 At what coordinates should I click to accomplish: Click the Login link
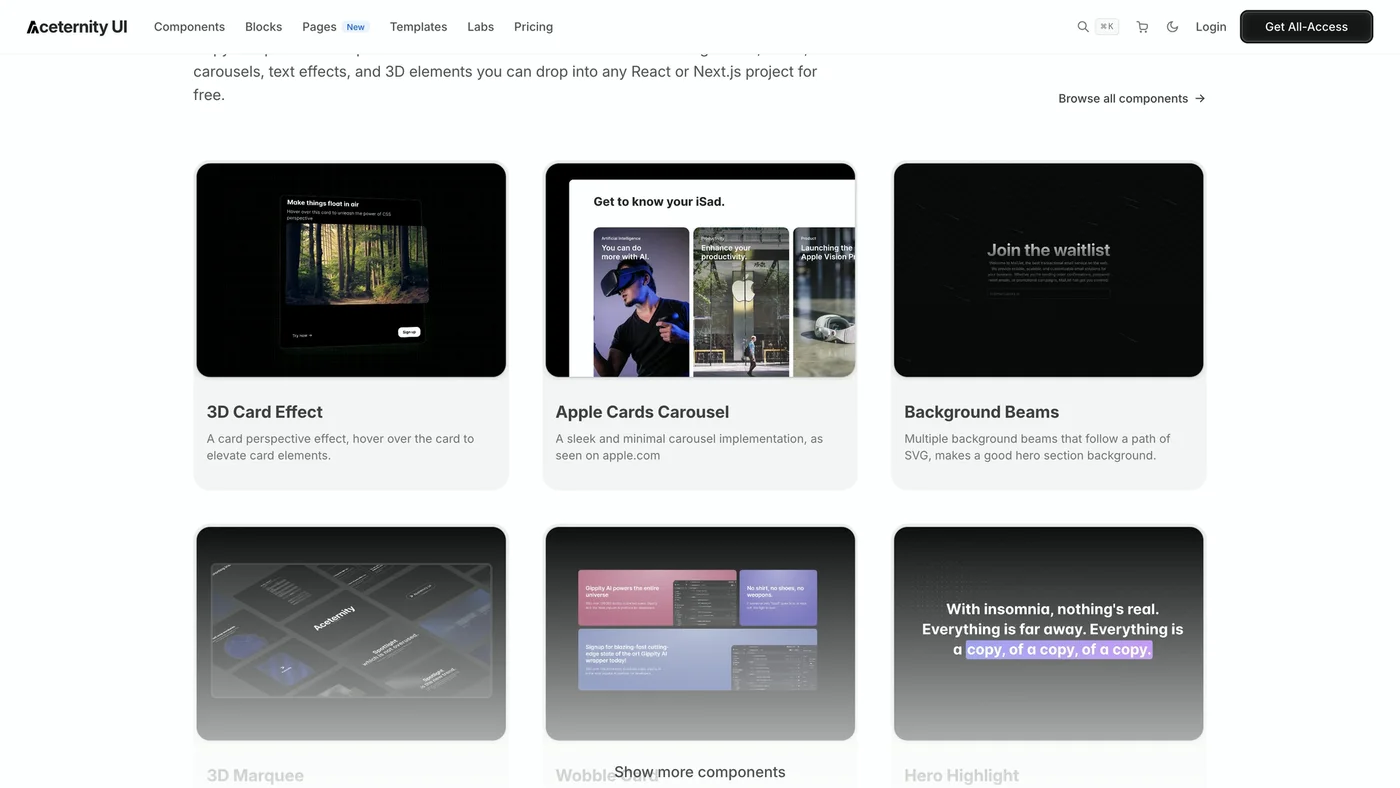1211,27
